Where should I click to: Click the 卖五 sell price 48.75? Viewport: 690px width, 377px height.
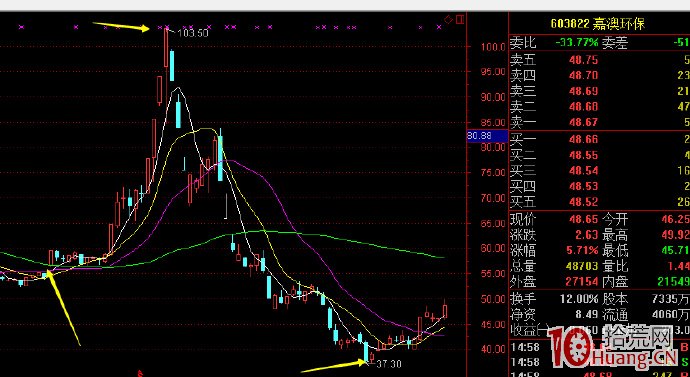tap(584, 60)
